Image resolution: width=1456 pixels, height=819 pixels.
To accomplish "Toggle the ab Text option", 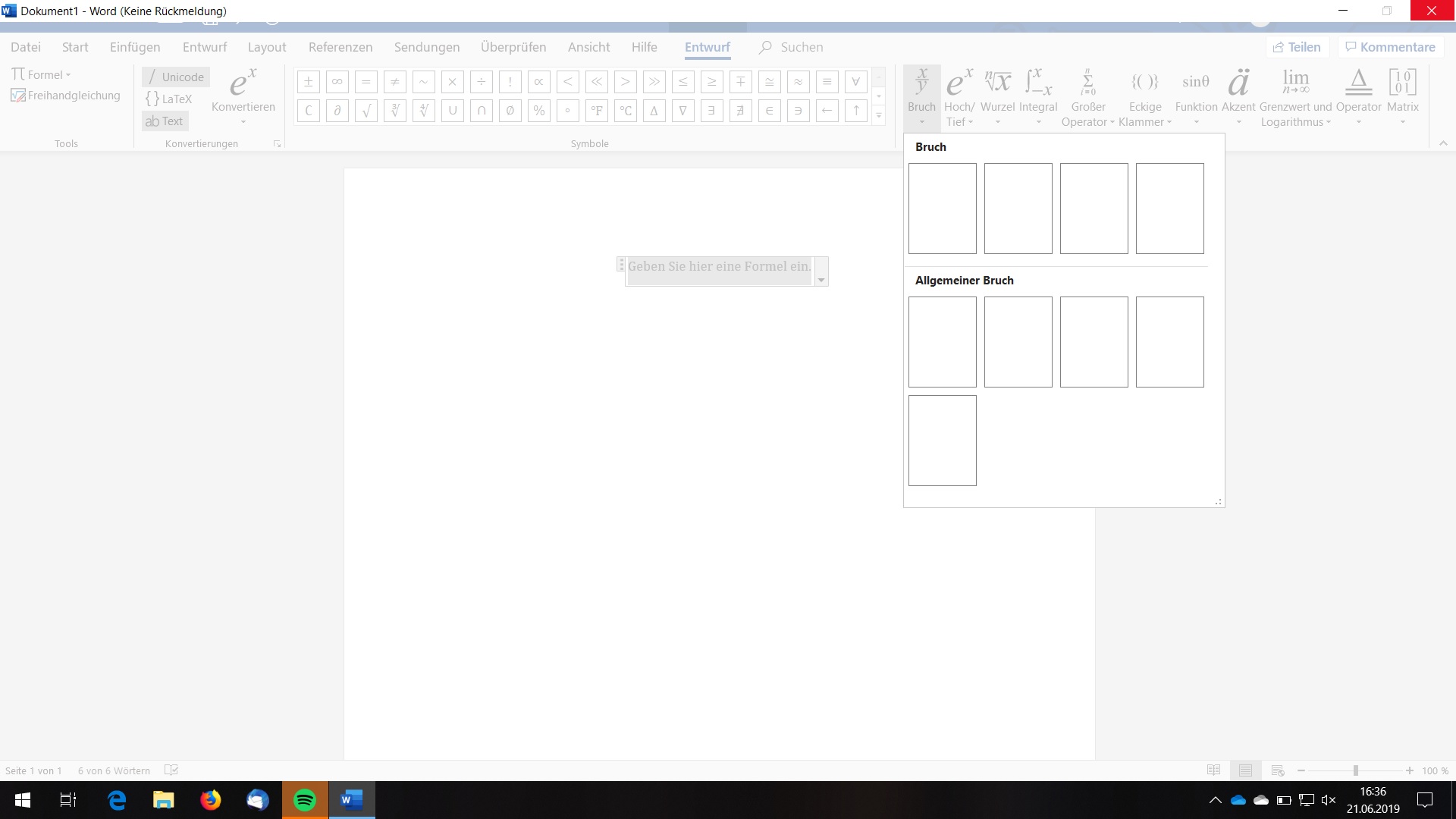I will (x=165, y=121).
